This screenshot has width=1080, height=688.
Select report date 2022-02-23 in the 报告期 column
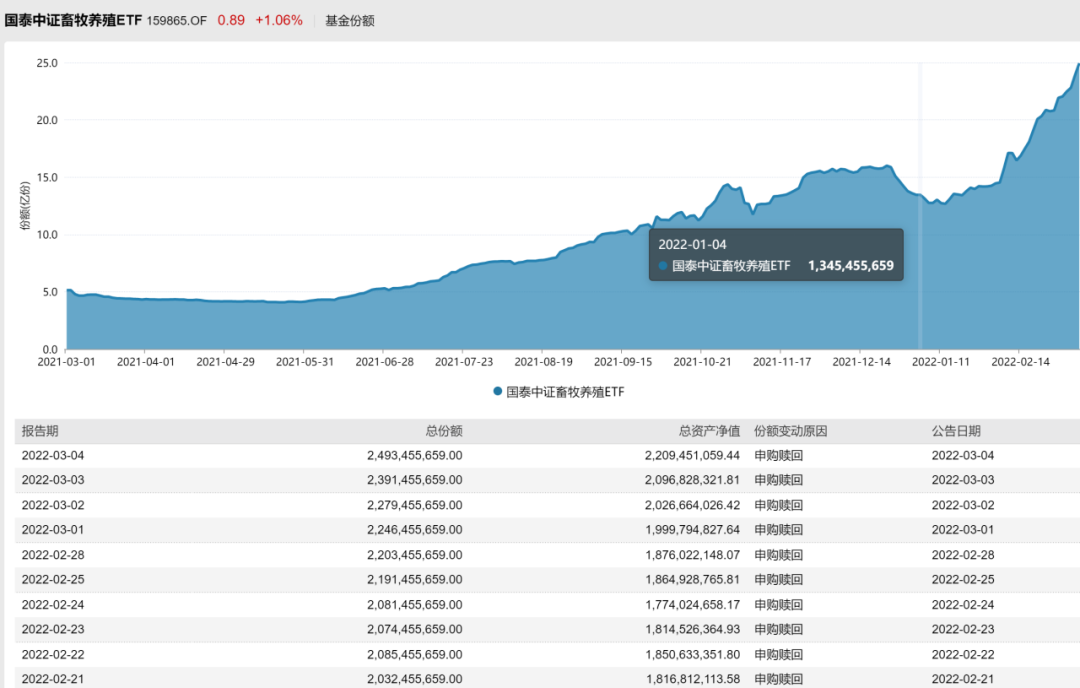pos(53,629)
